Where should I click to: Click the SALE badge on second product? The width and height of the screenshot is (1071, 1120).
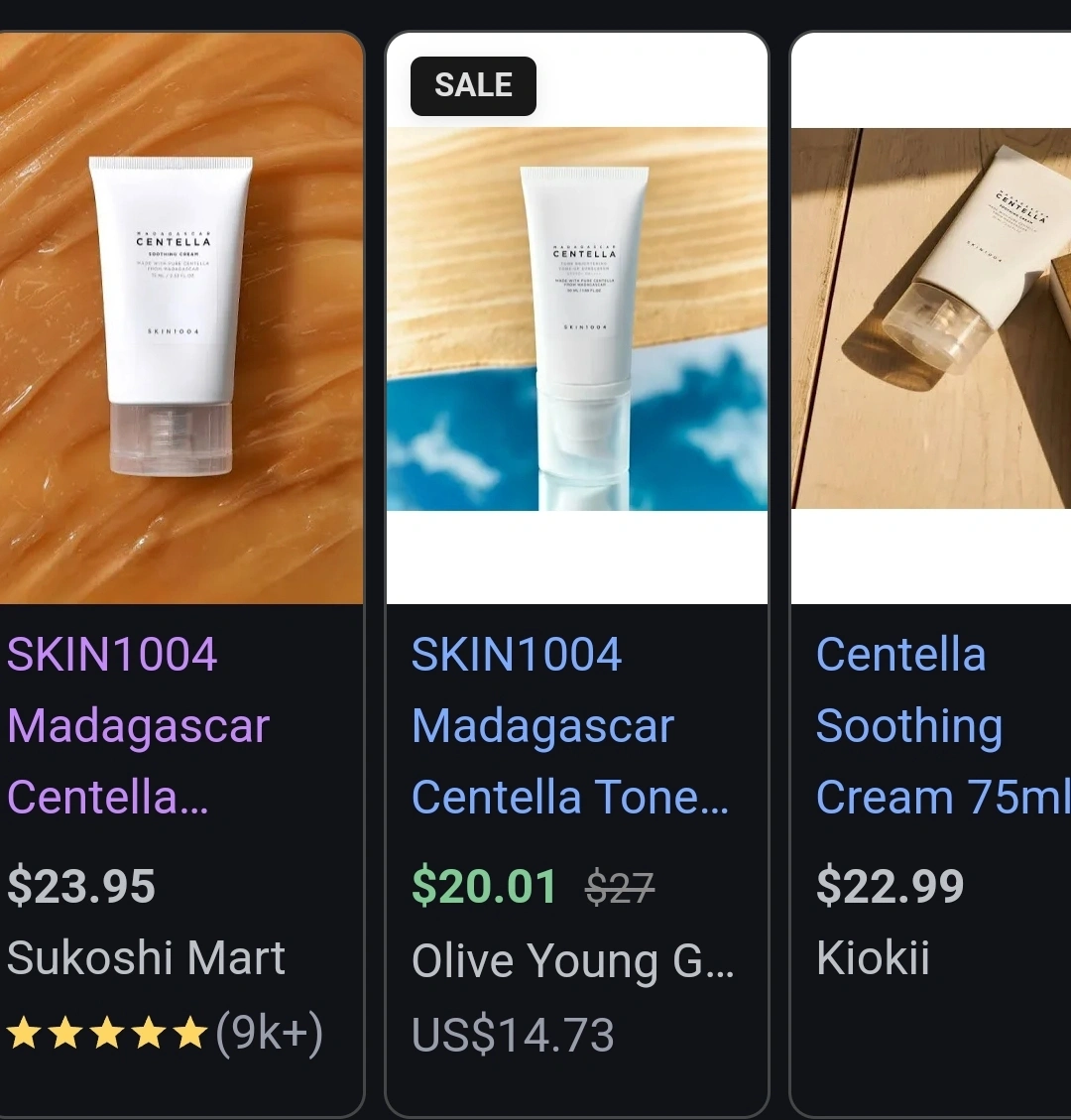(473, 85)
